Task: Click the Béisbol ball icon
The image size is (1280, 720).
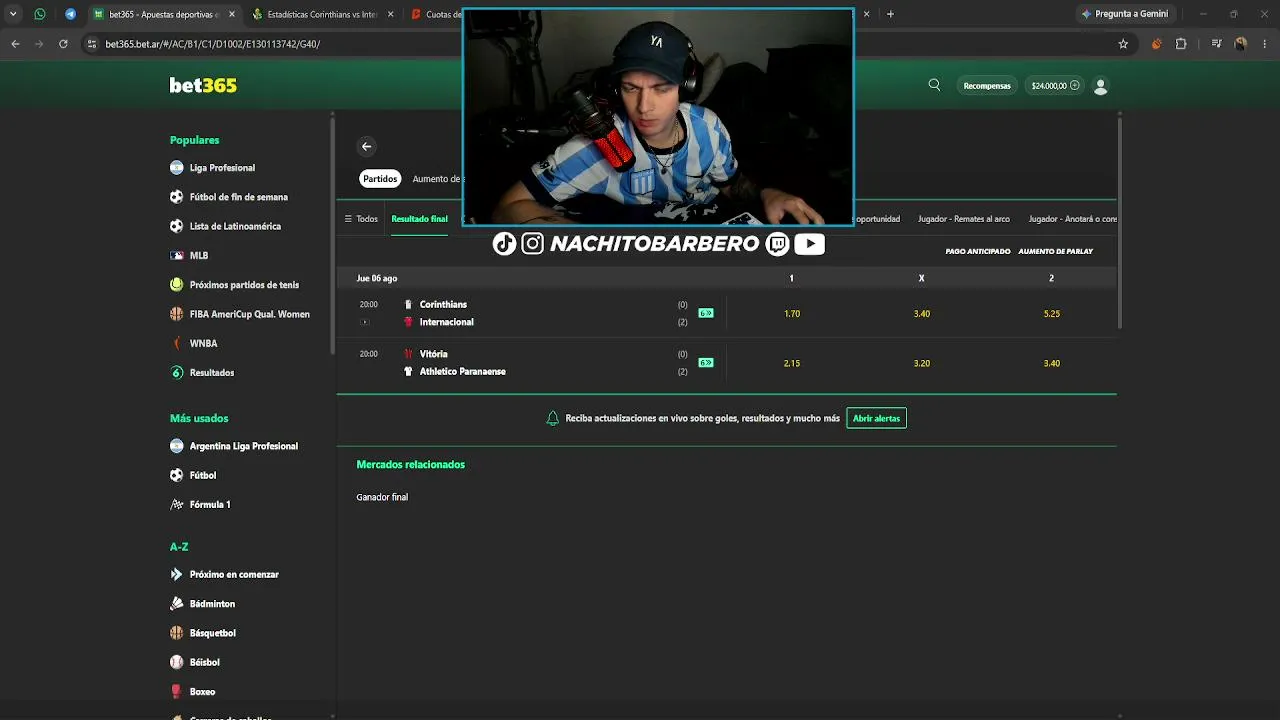Action: click(x=177, y=662)
